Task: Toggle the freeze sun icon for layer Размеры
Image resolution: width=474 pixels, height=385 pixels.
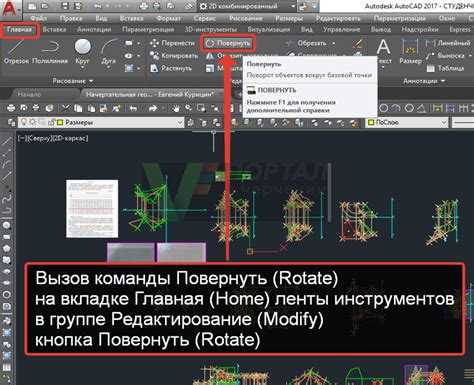Action: click(33, 122)
